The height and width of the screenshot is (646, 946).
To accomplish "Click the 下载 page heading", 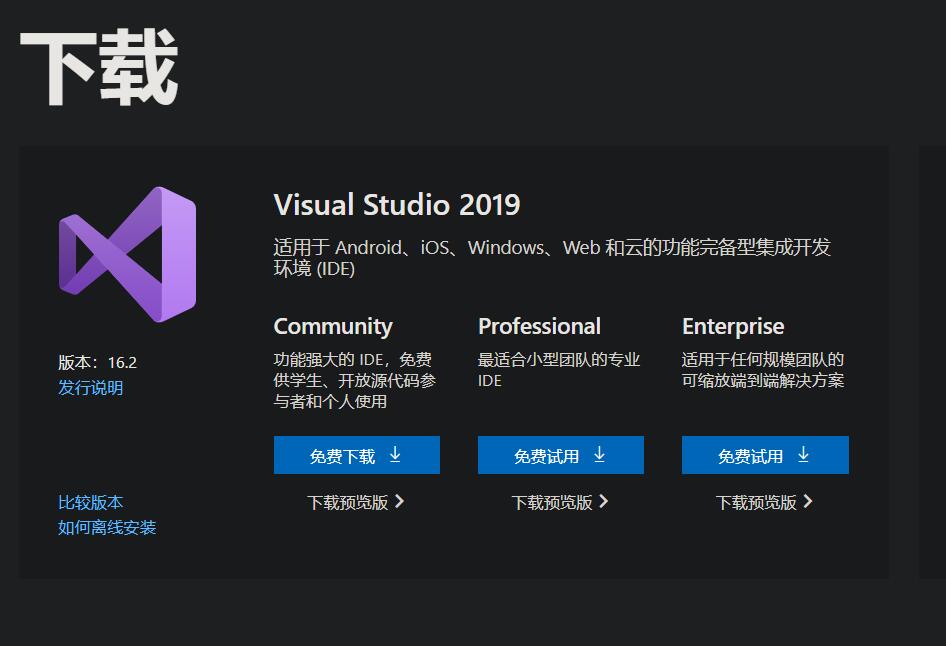I will [99, 68].
